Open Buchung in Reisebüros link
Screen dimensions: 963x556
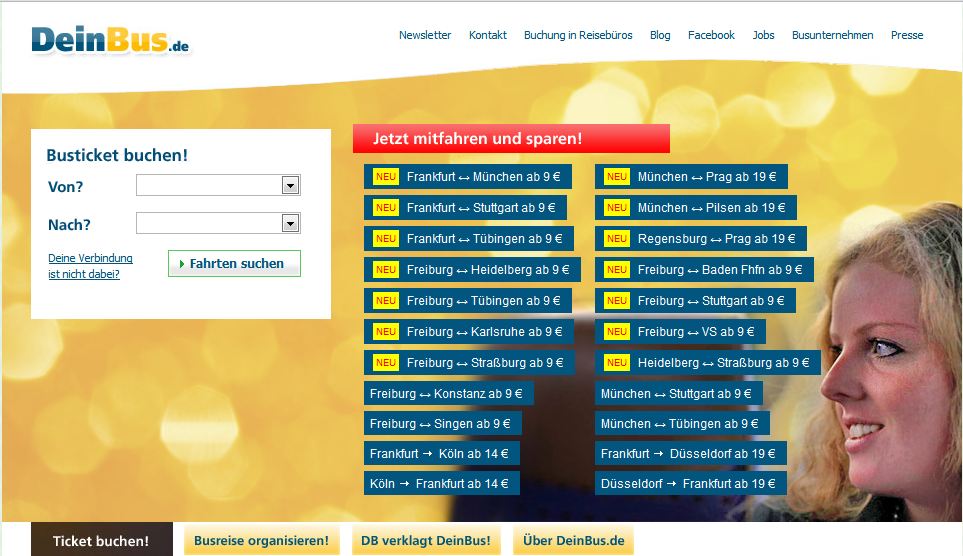[578, 35]
